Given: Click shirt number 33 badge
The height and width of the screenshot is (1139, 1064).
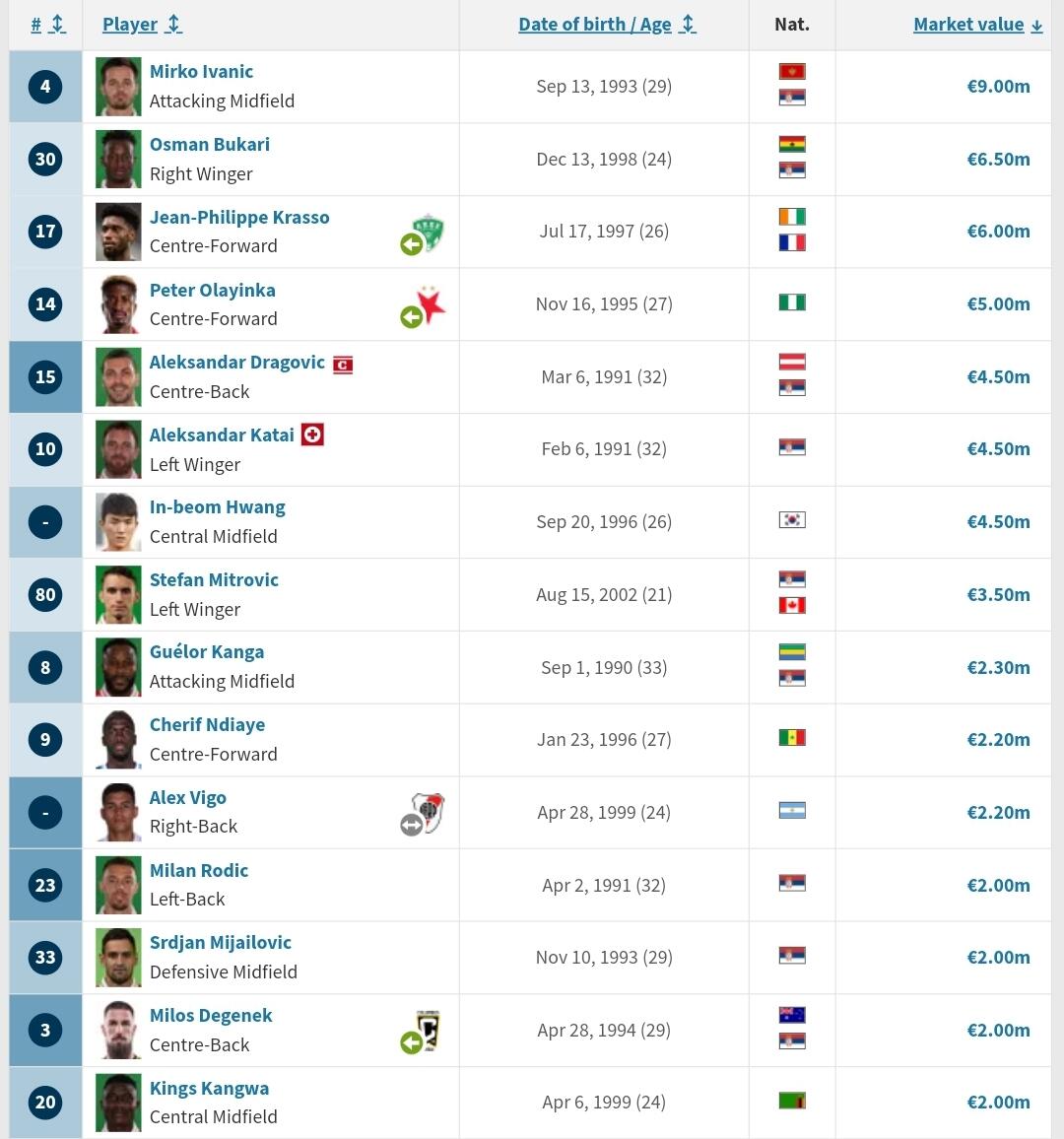Looking at the screenshot, I should point(45,958).
